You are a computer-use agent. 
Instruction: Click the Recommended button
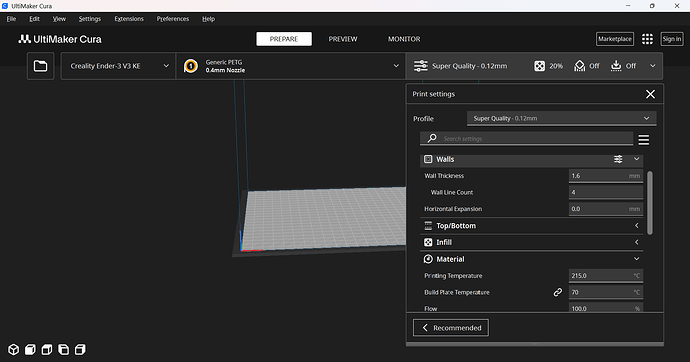[x=451, y=328]
